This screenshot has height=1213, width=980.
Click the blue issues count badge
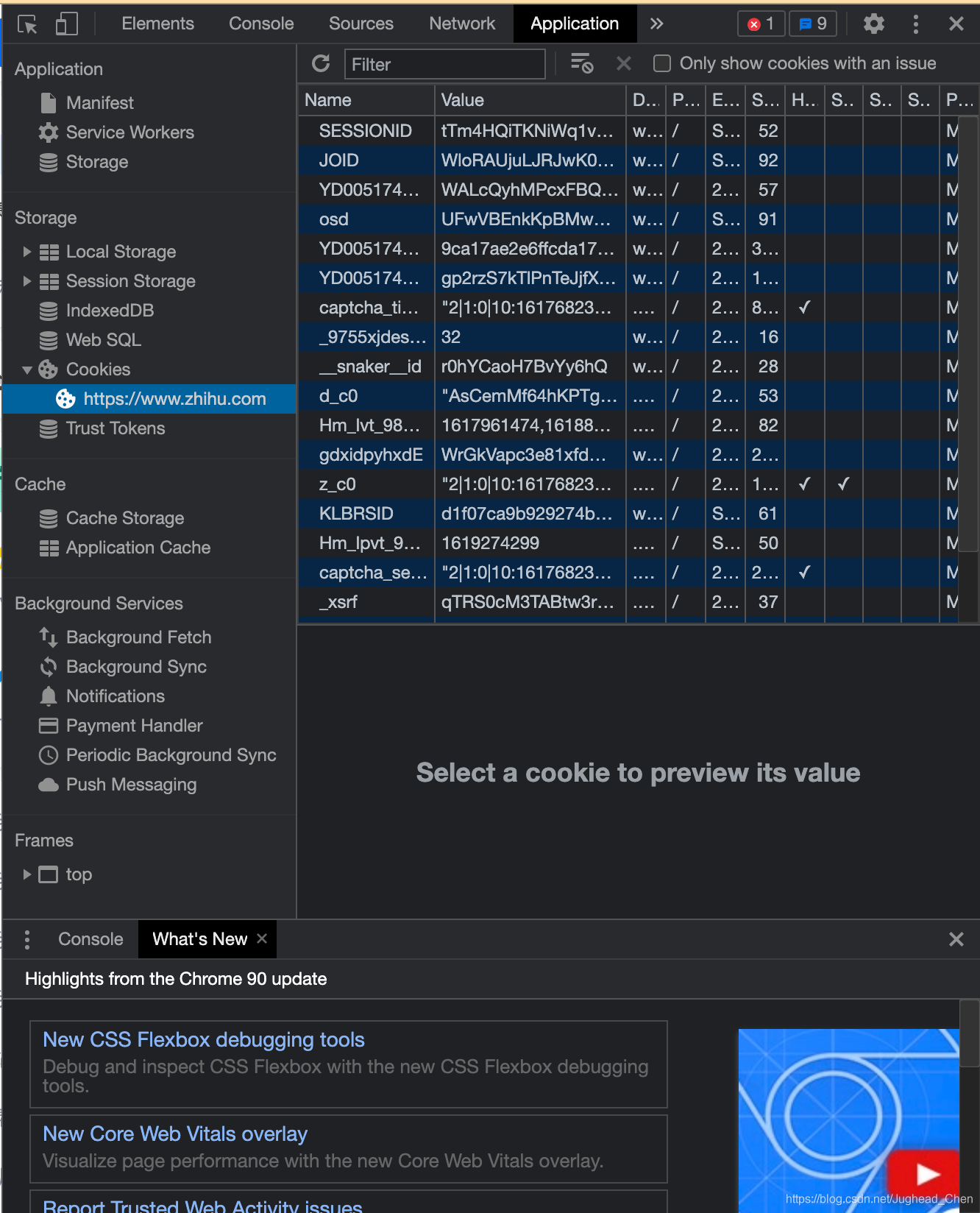coord(812,24)
